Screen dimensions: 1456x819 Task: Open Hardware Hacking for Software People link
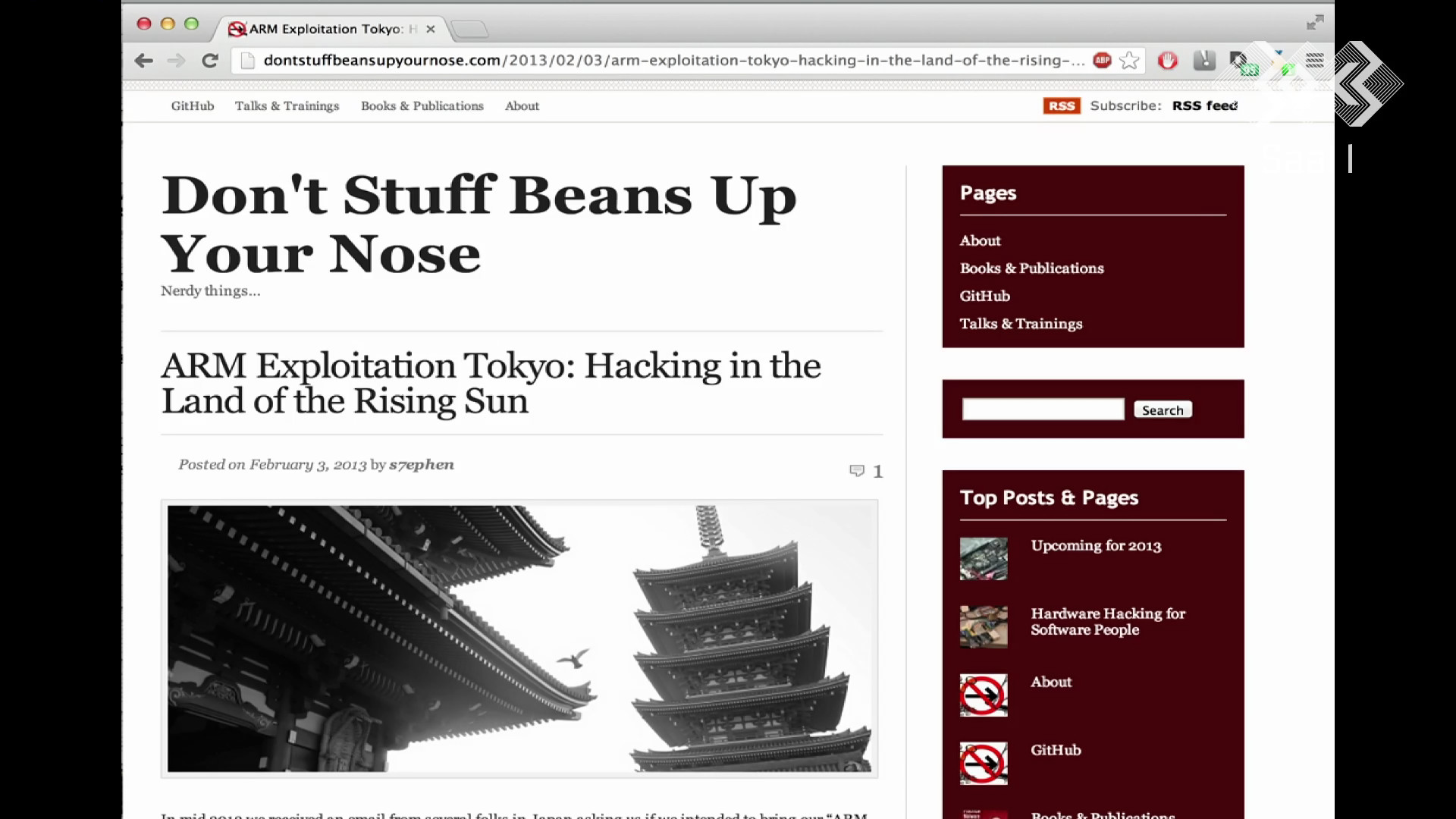(1108, 622)
